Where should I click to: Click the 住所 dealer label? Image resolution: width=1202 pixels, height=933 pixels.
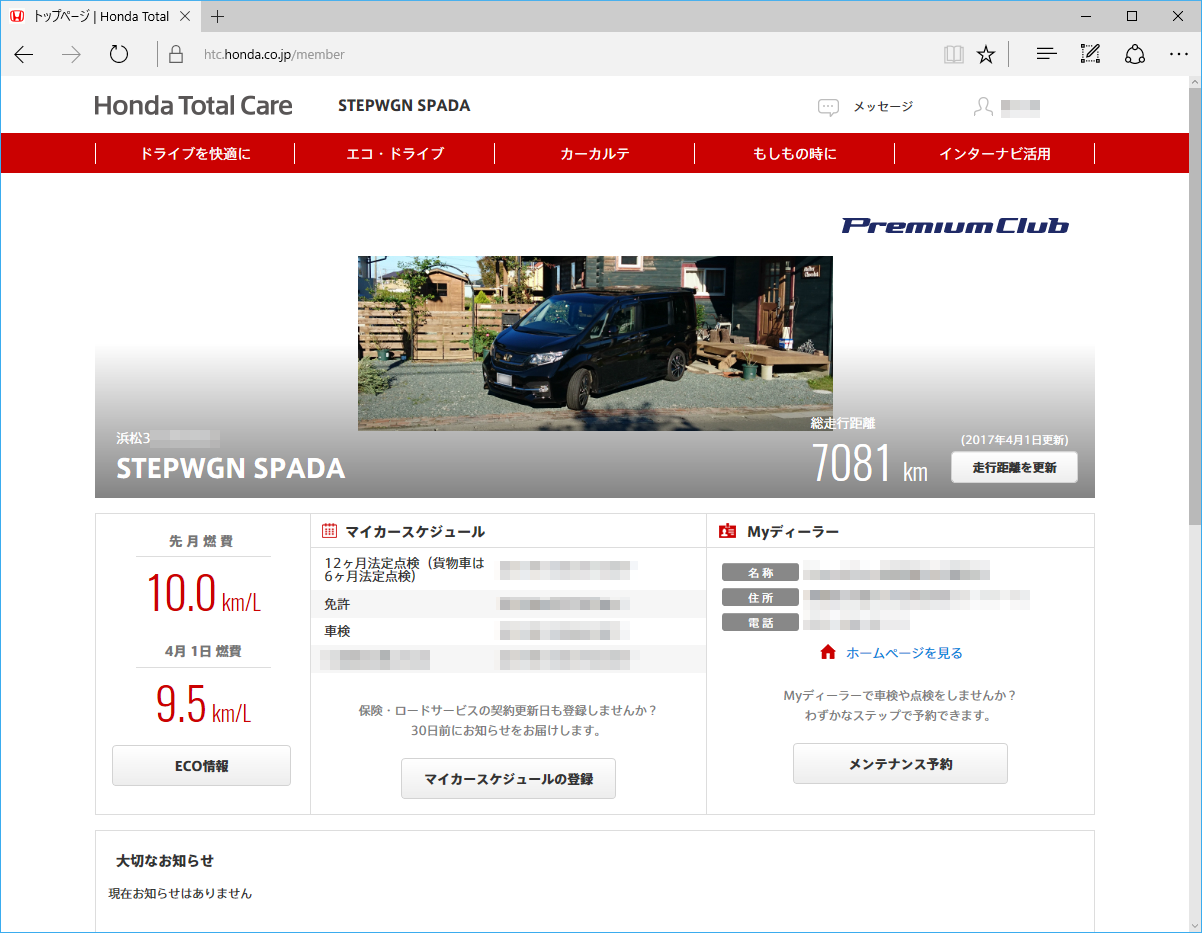tap(760, 597)
